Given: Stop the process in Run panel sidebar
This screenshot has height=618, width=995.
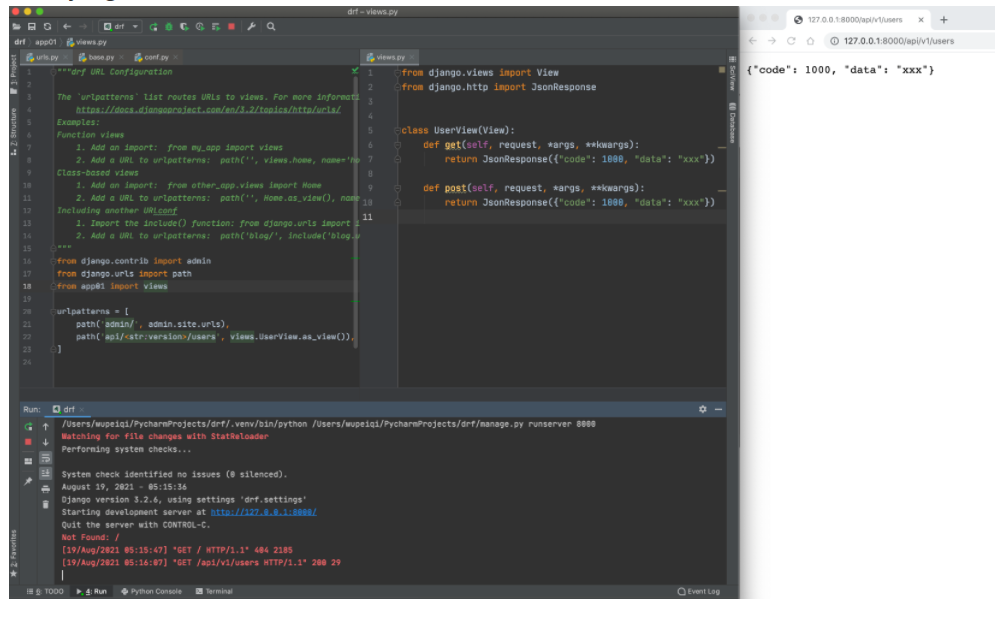Looking at the screenshot, I should coord(28,442).
